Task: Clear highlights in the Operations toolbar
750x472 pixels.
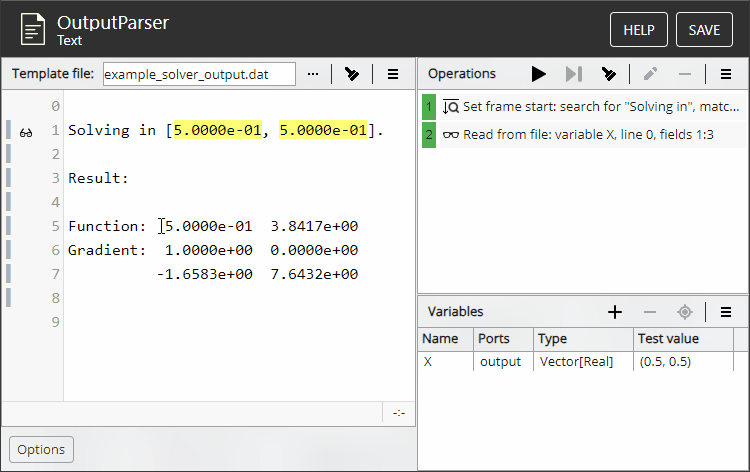Action: [x=608, y=73]
